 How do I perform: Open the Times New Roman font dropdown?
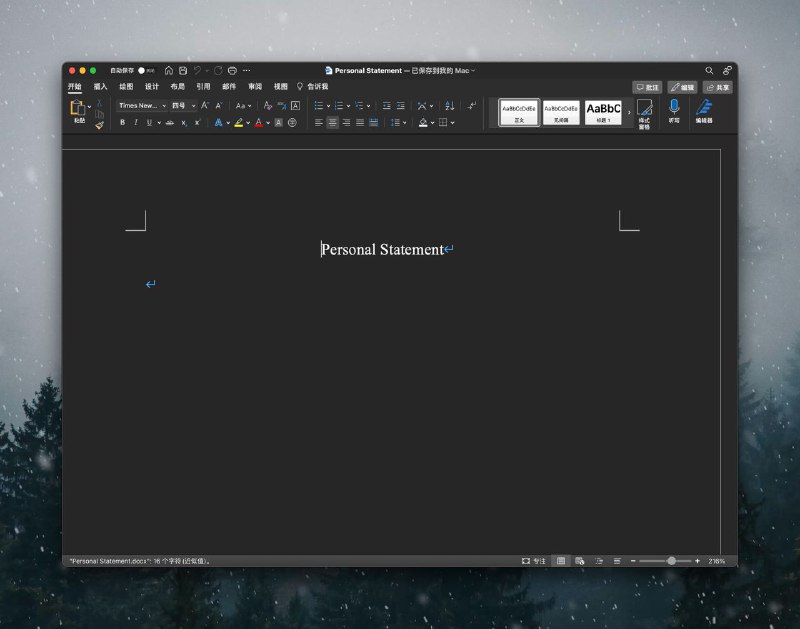tap(142, 105)
